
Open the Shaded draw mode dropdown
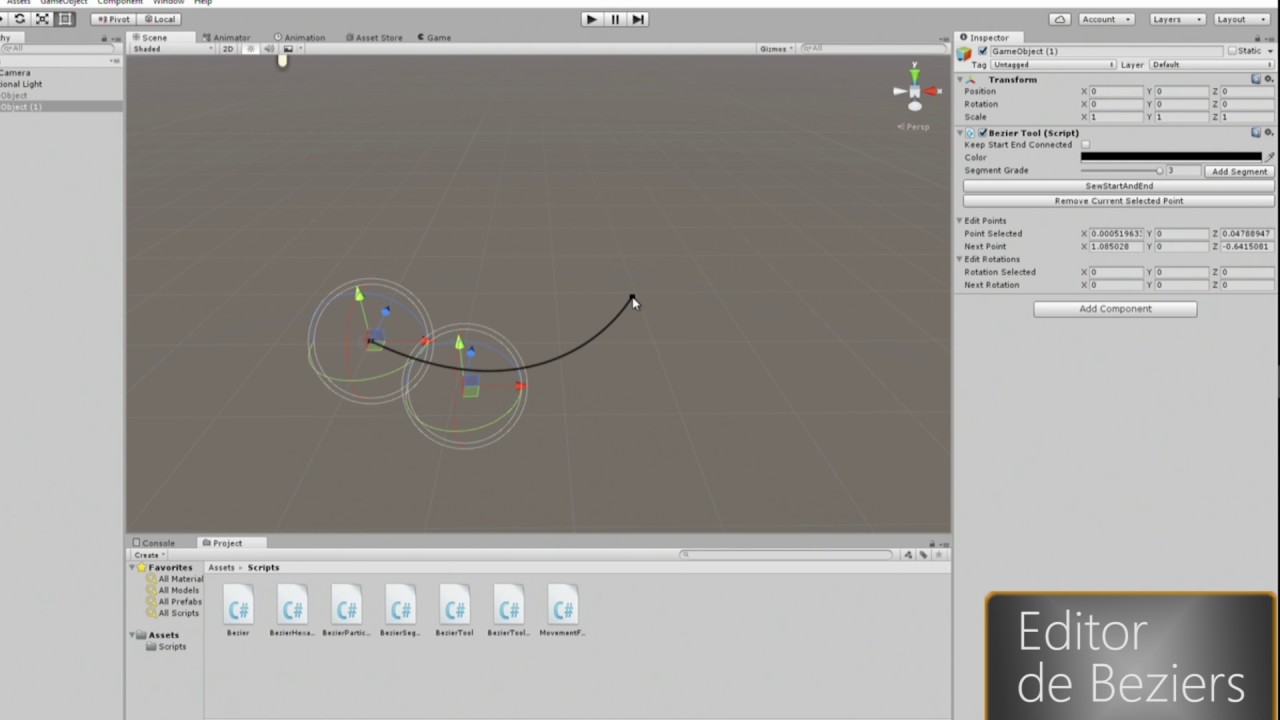172,49
